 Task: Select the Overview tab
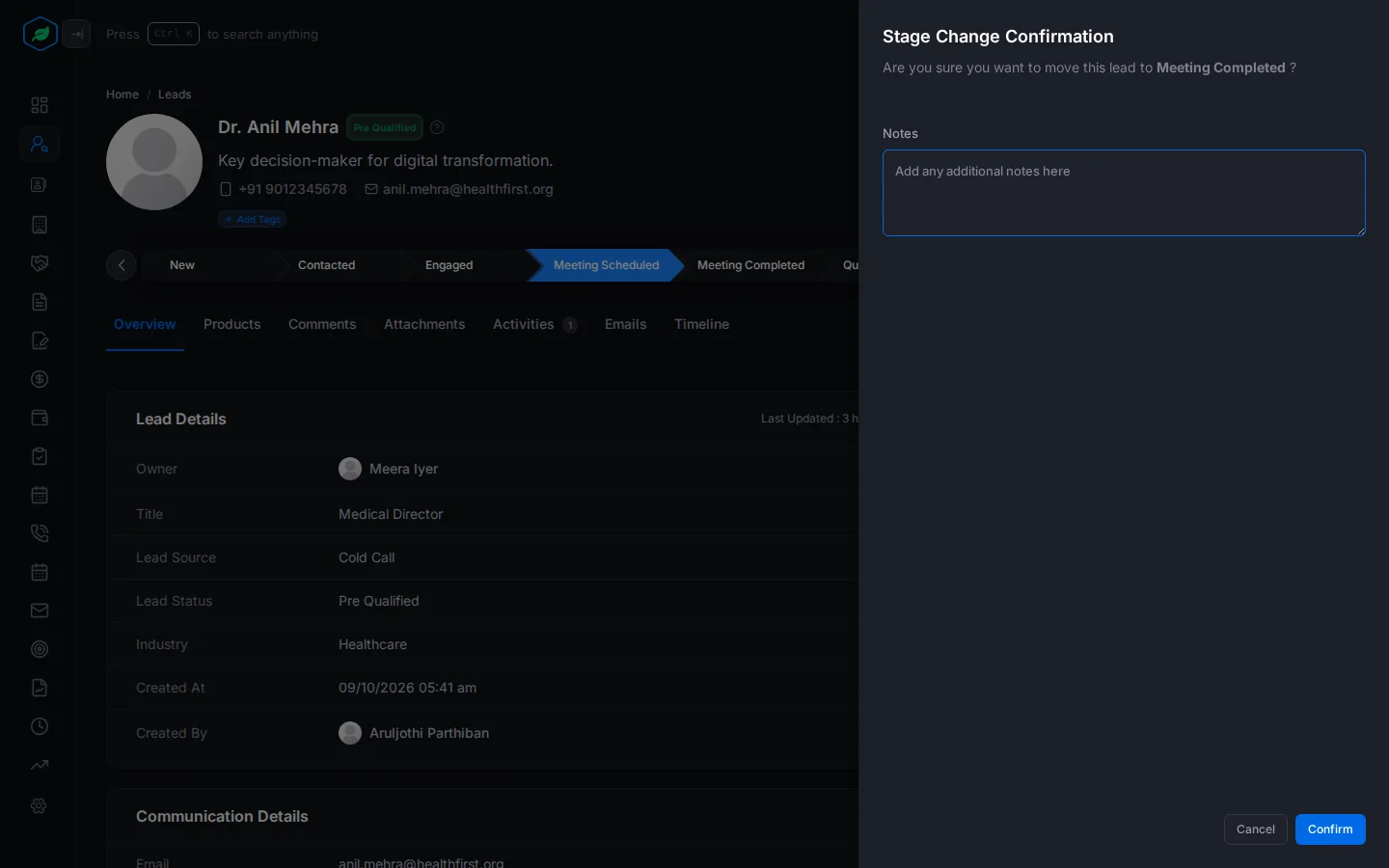[x=145, y=324]
